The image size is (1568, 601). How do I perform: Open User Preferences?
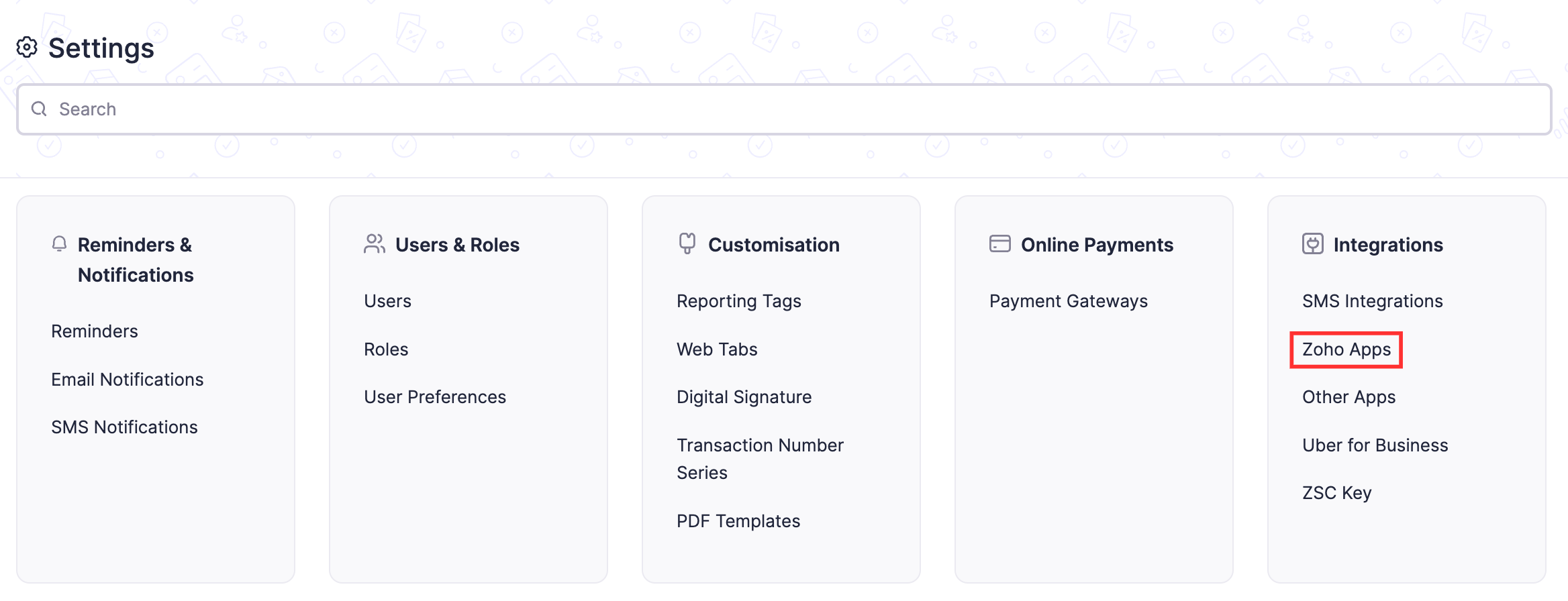point(435,396)
